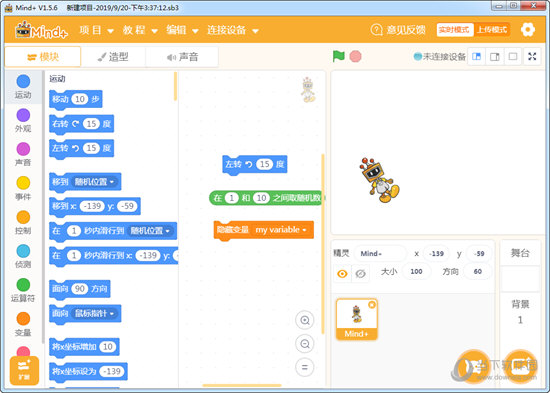Viewport: 550px width, 393px height.
Task: Click the workspace 左转 15 度 block
Action: (x=255, y=165)
